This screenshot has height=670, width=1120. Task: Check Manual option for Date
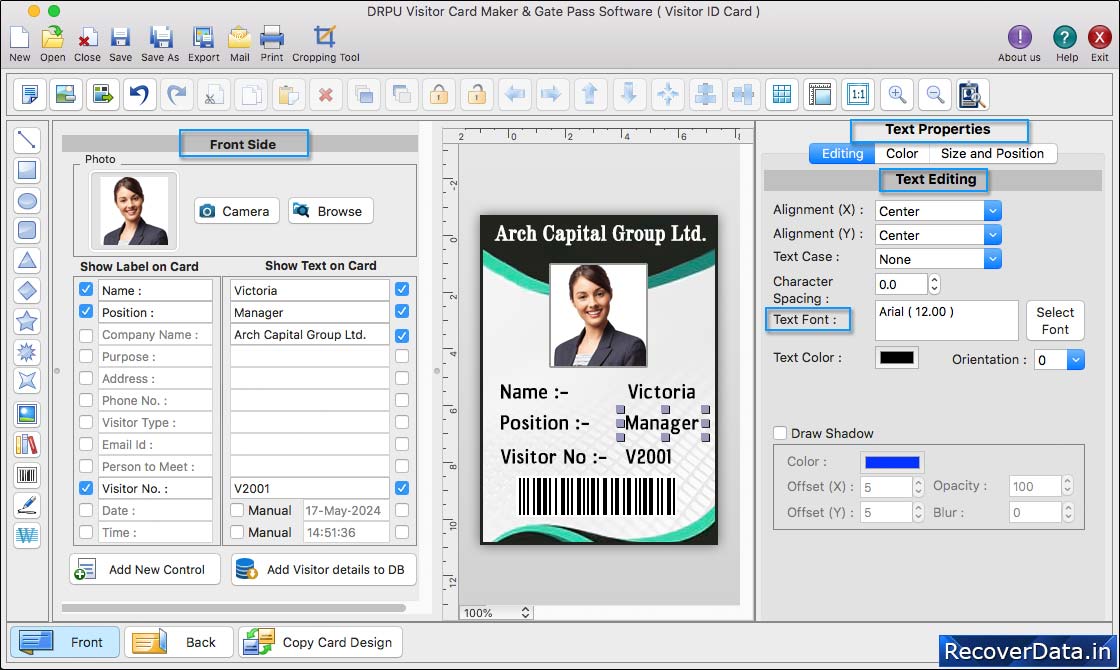click(237, 510)
